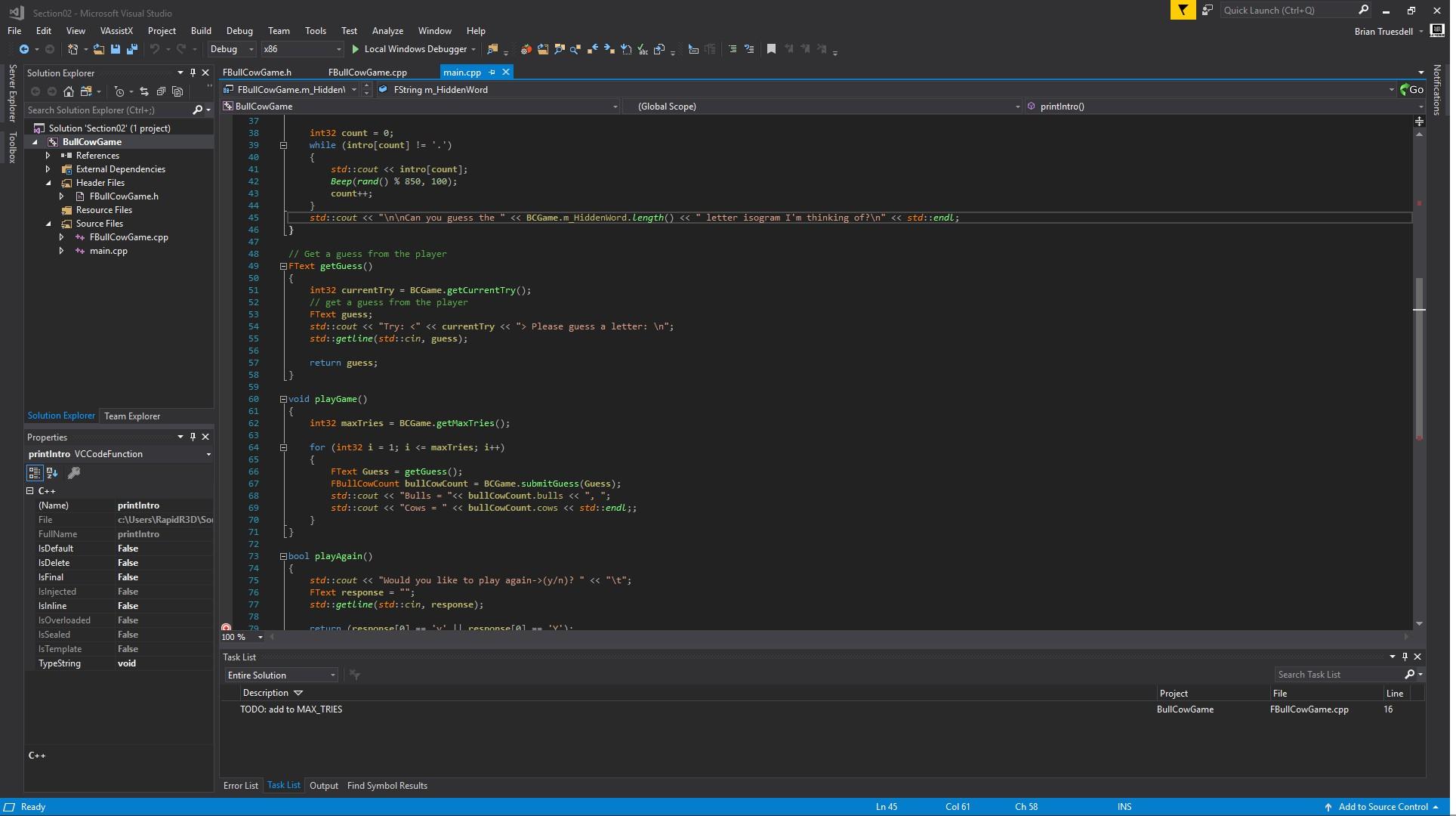Toggle auto-hide pin on Properties panel

pos(193,437)
